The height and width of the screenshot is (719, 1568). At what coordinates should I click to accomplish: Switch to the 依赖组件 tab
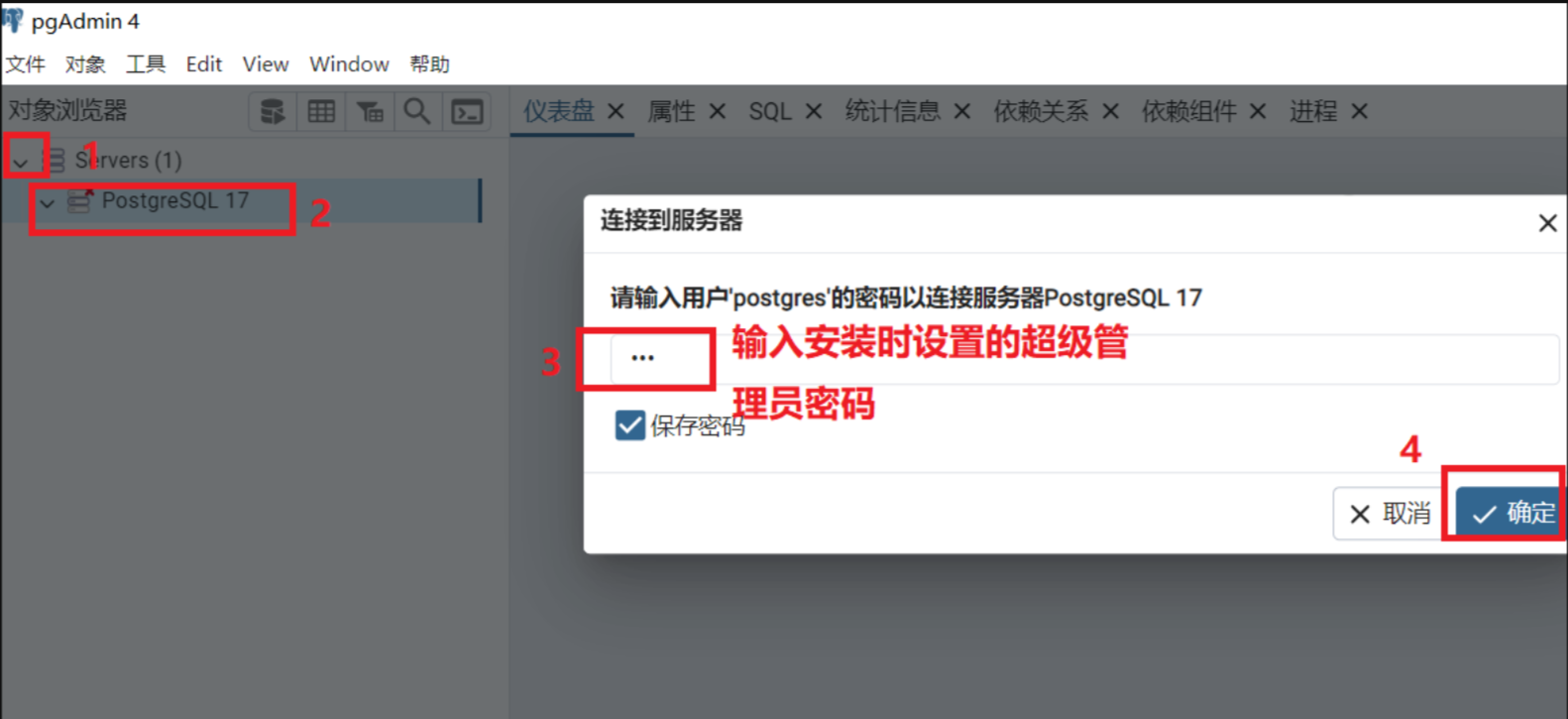pyautogui.click(x=1188, y=111)
